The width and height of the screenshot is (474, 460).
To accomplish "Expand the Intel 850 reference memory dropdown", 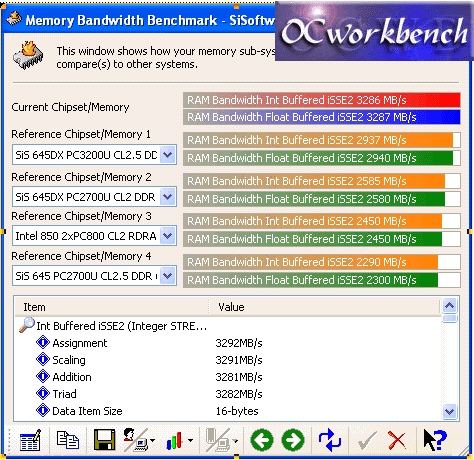I will pyautogui.click(x=167, y=236).
